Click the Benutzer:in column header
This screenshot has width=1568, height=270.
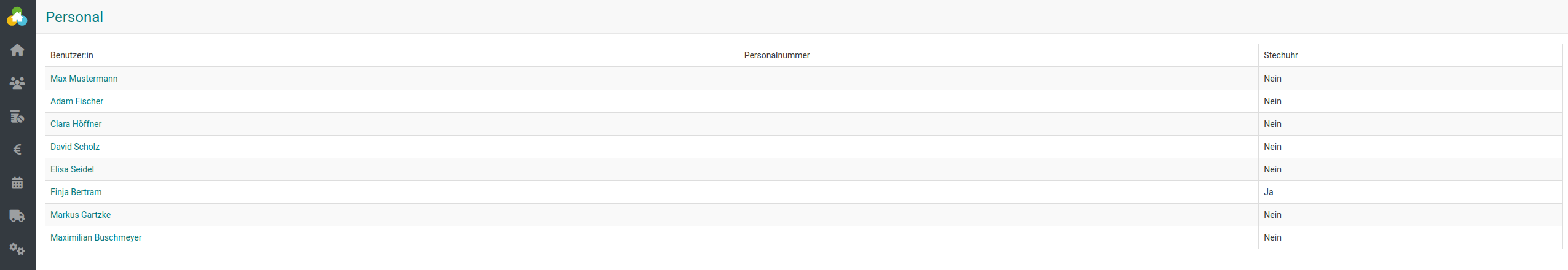tap(72, 55)
